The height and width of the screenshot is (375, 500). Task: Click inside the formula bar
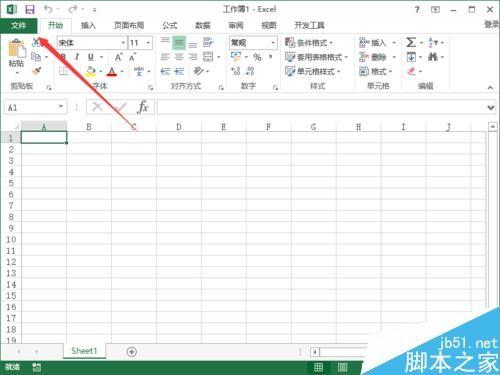(321, 107)
